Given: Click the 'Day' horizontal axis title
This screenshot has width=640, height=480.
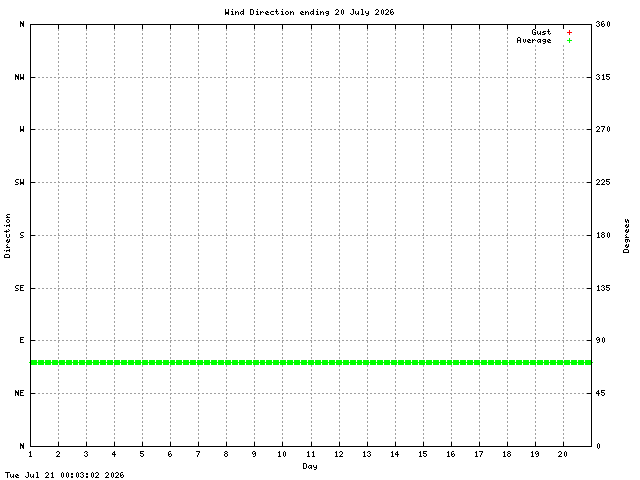Looking at the screenshot, I should (x=310, y=466).
